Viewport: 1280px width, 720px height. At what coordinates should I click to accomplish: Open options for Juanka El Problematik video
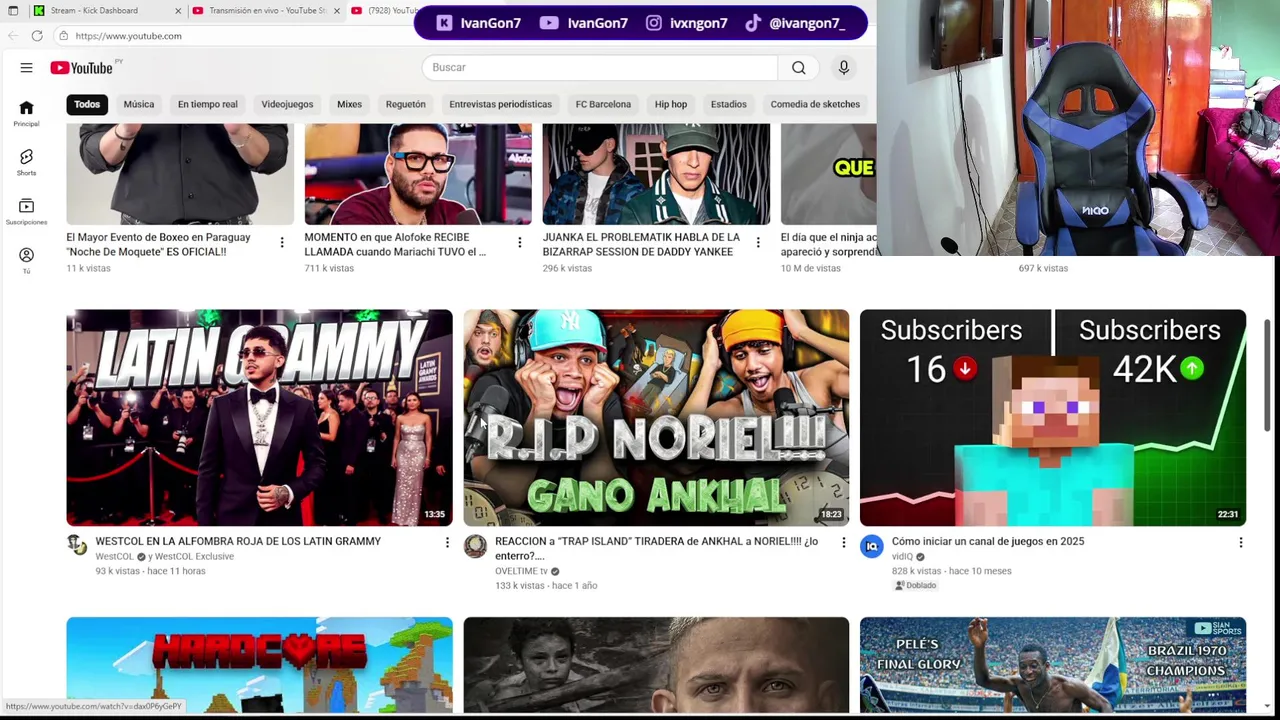coord(758,242)
